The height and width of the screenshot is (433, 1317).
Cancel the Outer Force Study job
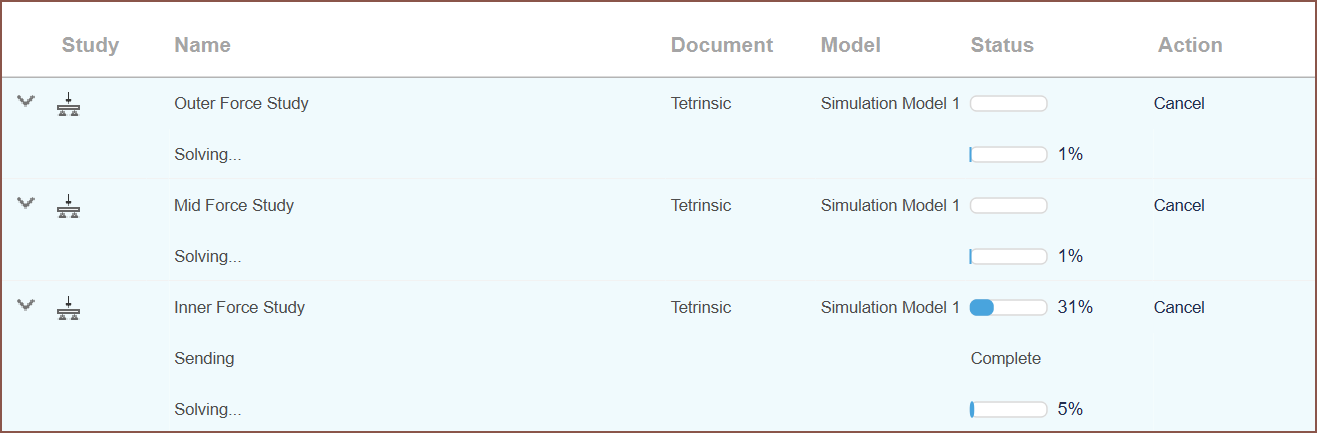coord(1179,103)
